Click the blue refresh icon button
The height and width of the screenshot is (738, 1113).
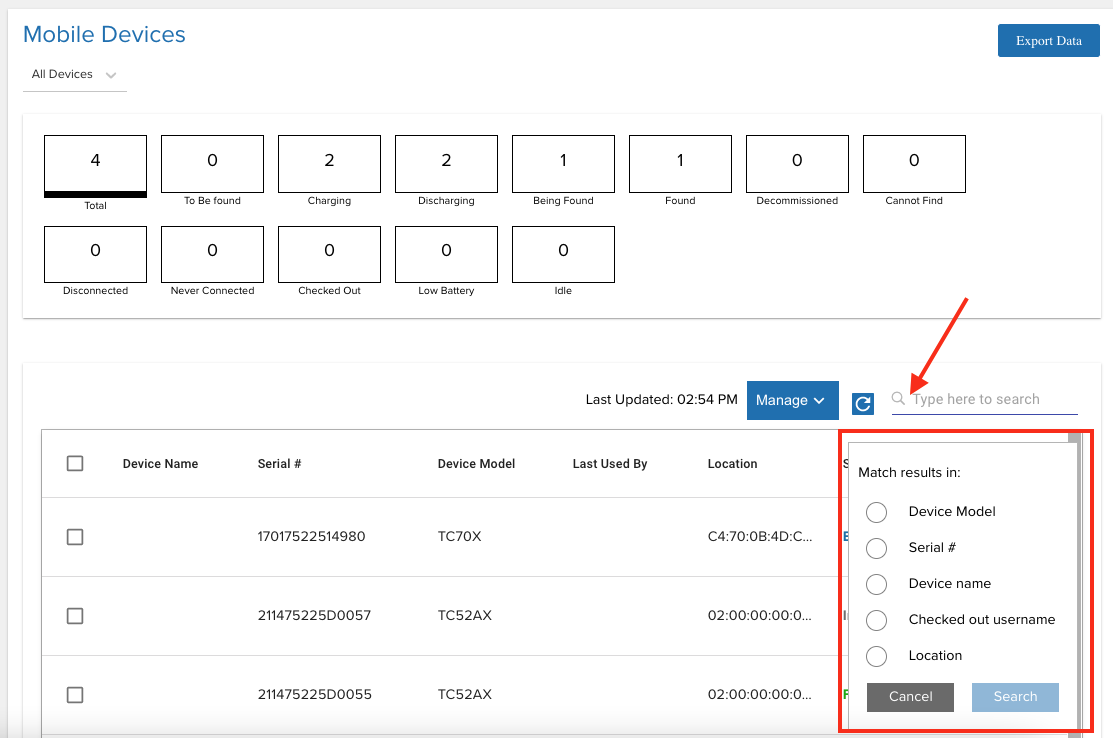862,404
